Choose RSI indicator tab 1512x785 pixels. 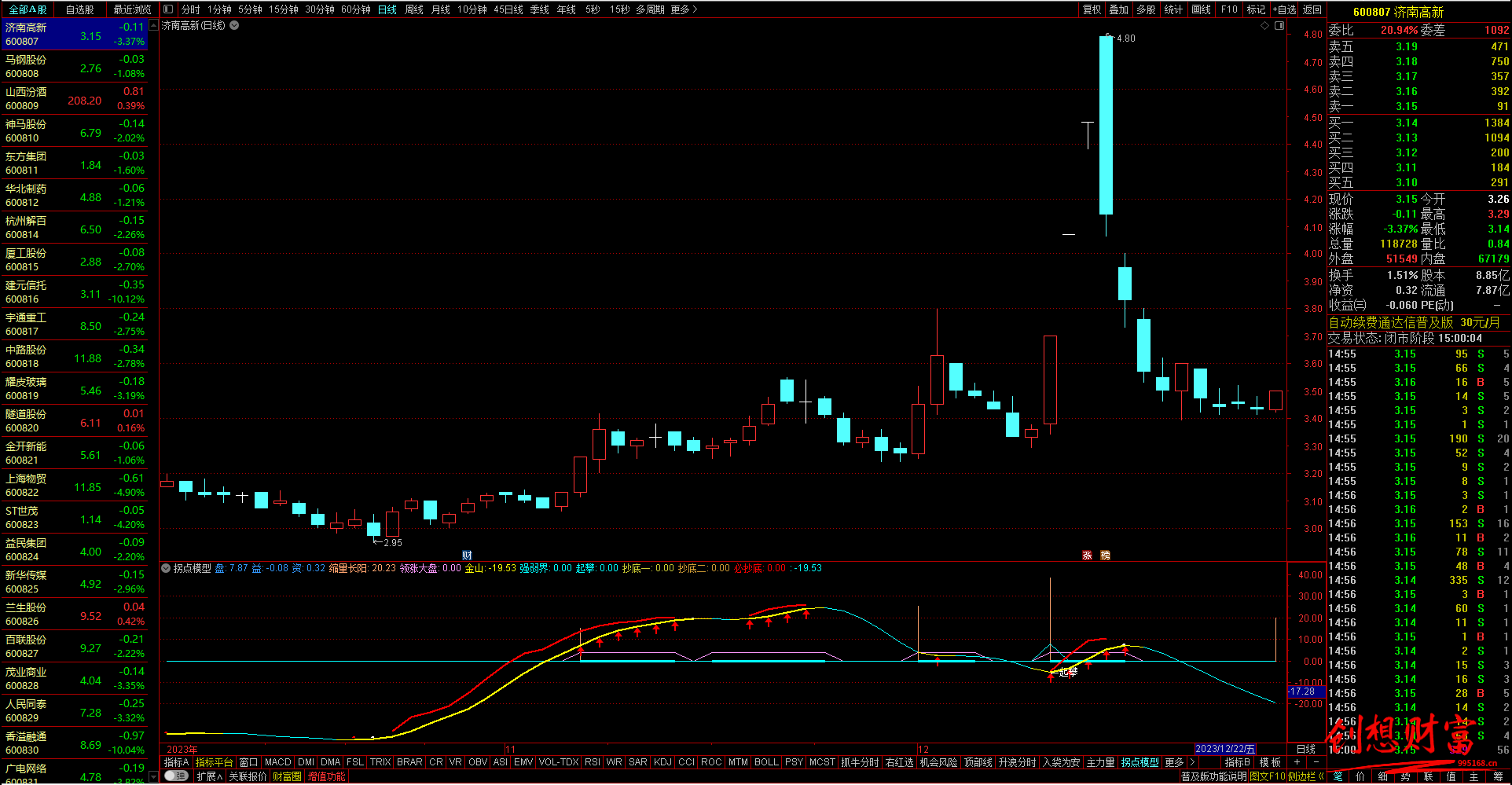(x=593, y=762)
